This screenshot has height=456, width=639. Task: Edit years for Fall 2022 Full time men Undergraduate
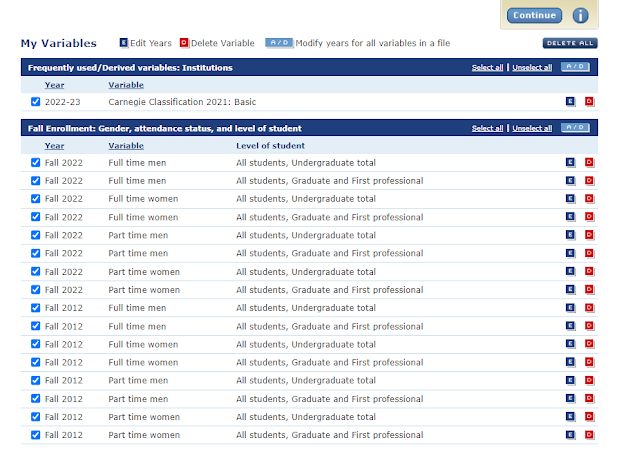point(570,163)
